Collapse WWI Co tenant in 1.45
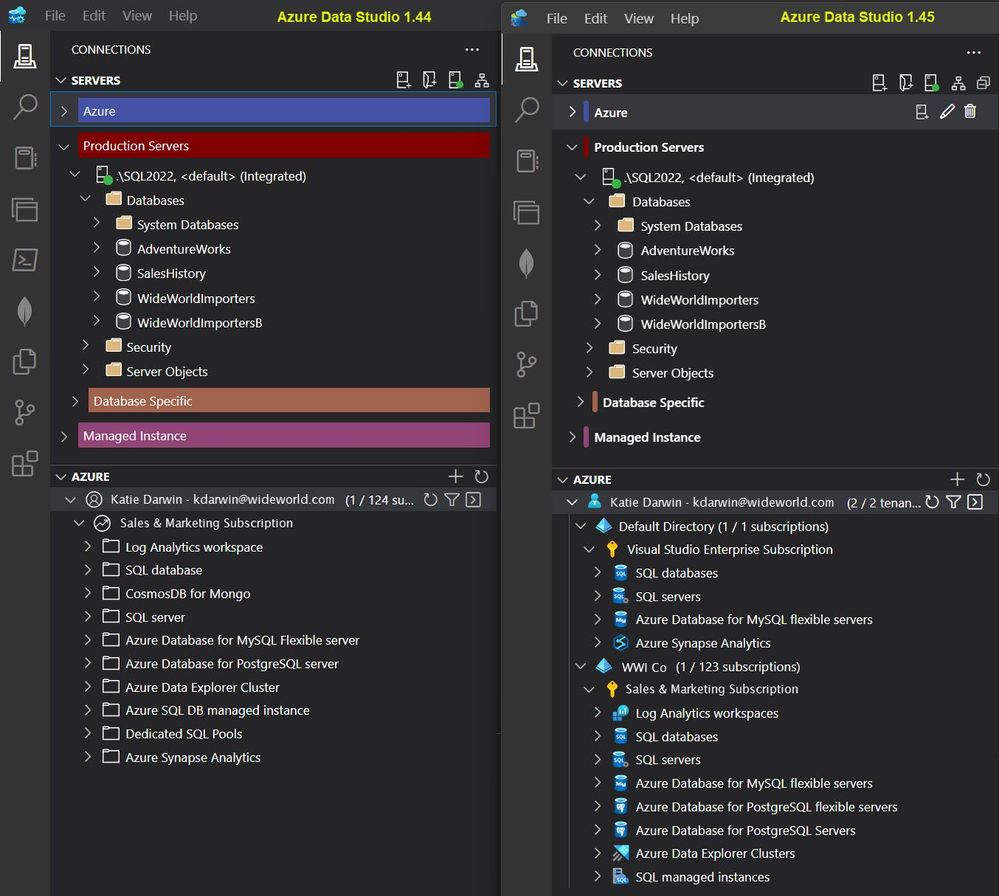 (580, 667)
